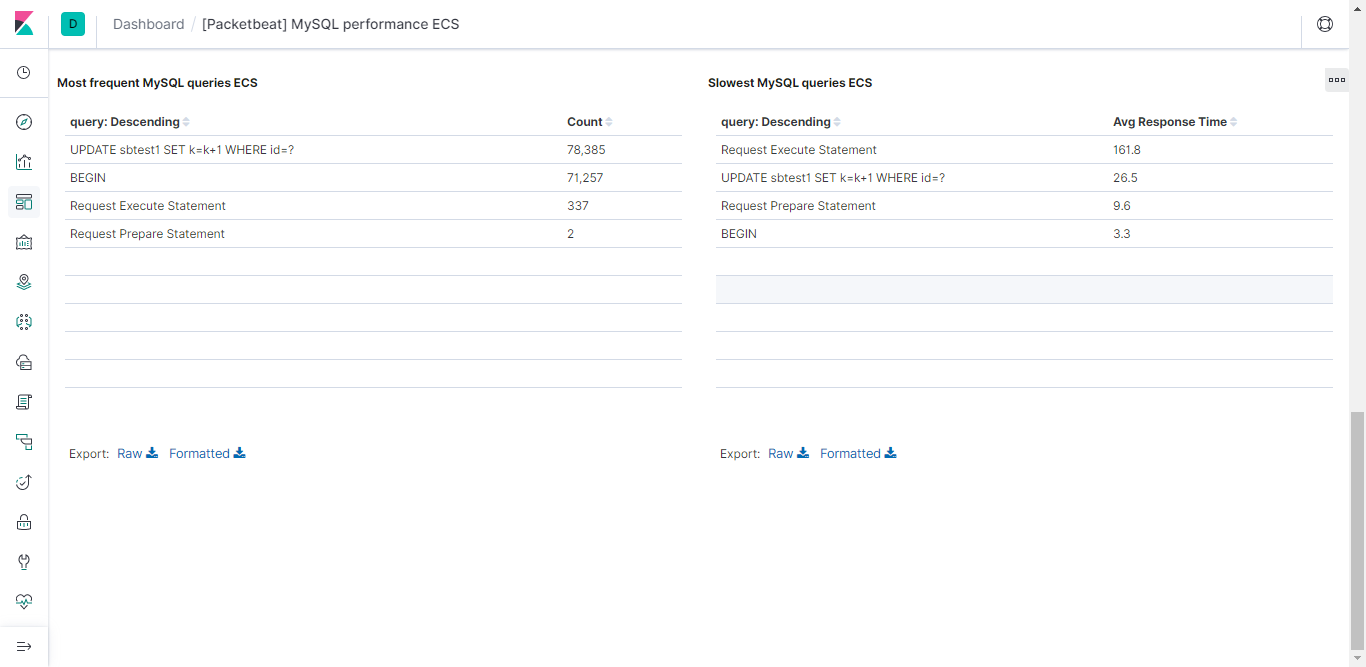Select BEGIN row in Most frequent table
Image resolution: width=1366 pixels, height=667 pixels.
point(373,178)
